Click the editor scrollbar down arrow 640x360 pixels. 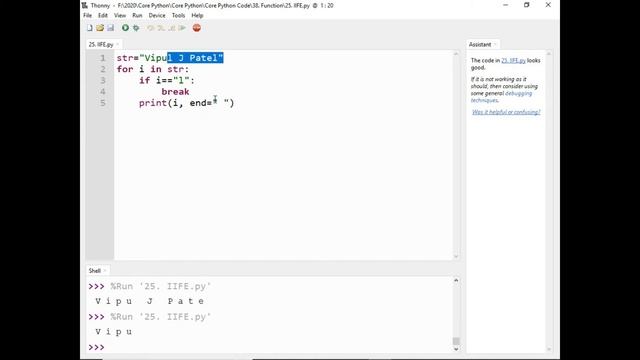tap(456, 257)
